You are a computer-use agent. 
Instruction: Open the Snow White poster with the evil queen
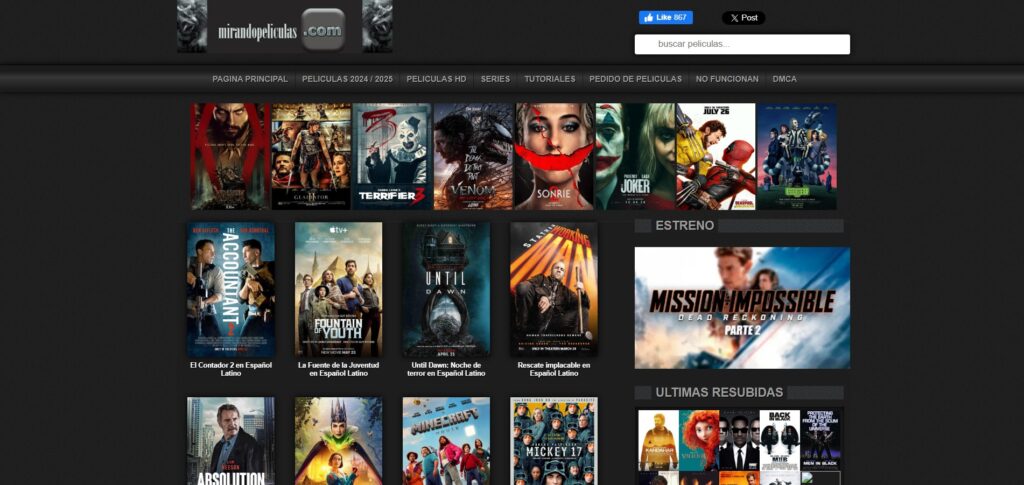(338, 441)
